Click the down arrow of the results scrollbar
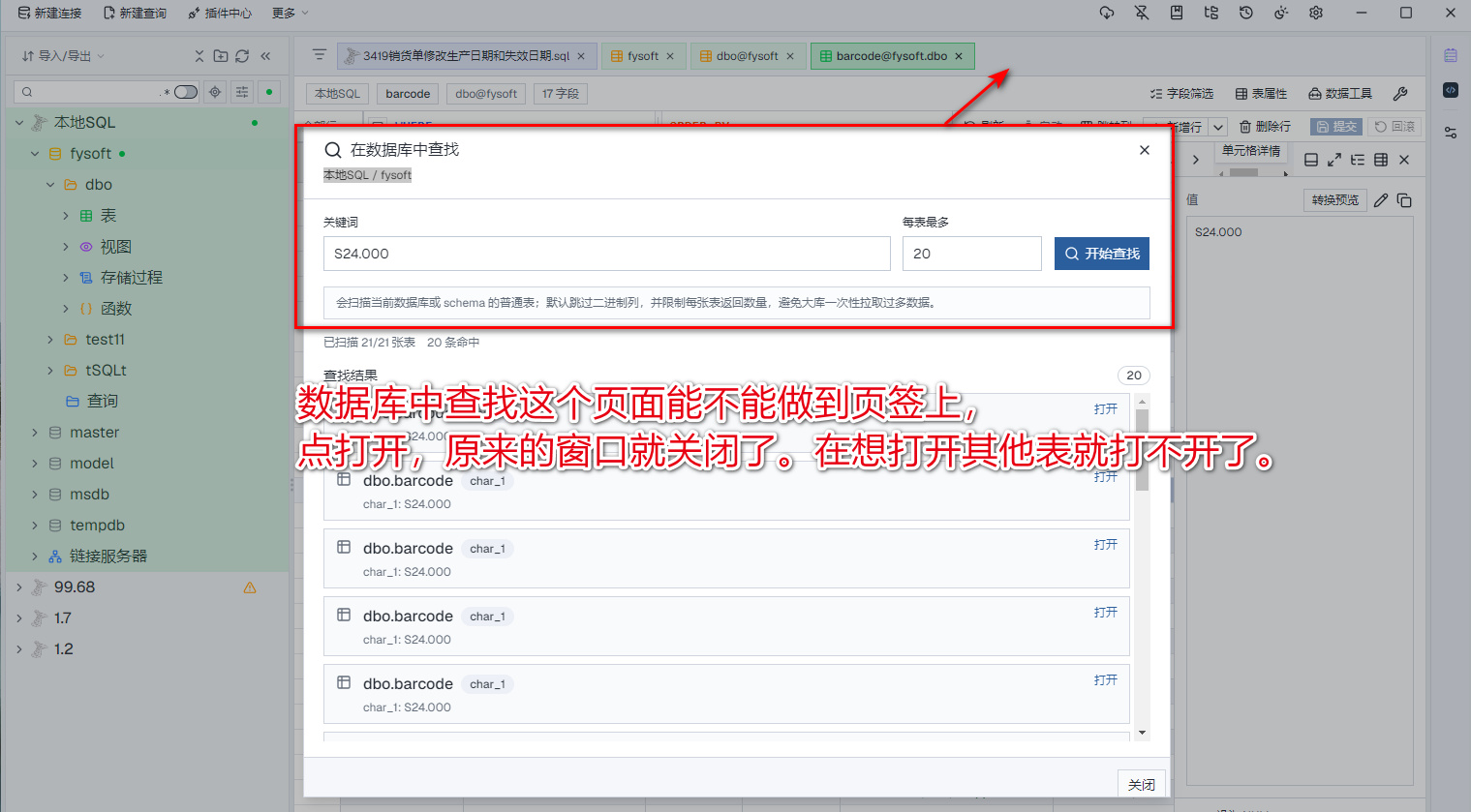This screenshot has width=1471, height=812. coord(1142,733)
